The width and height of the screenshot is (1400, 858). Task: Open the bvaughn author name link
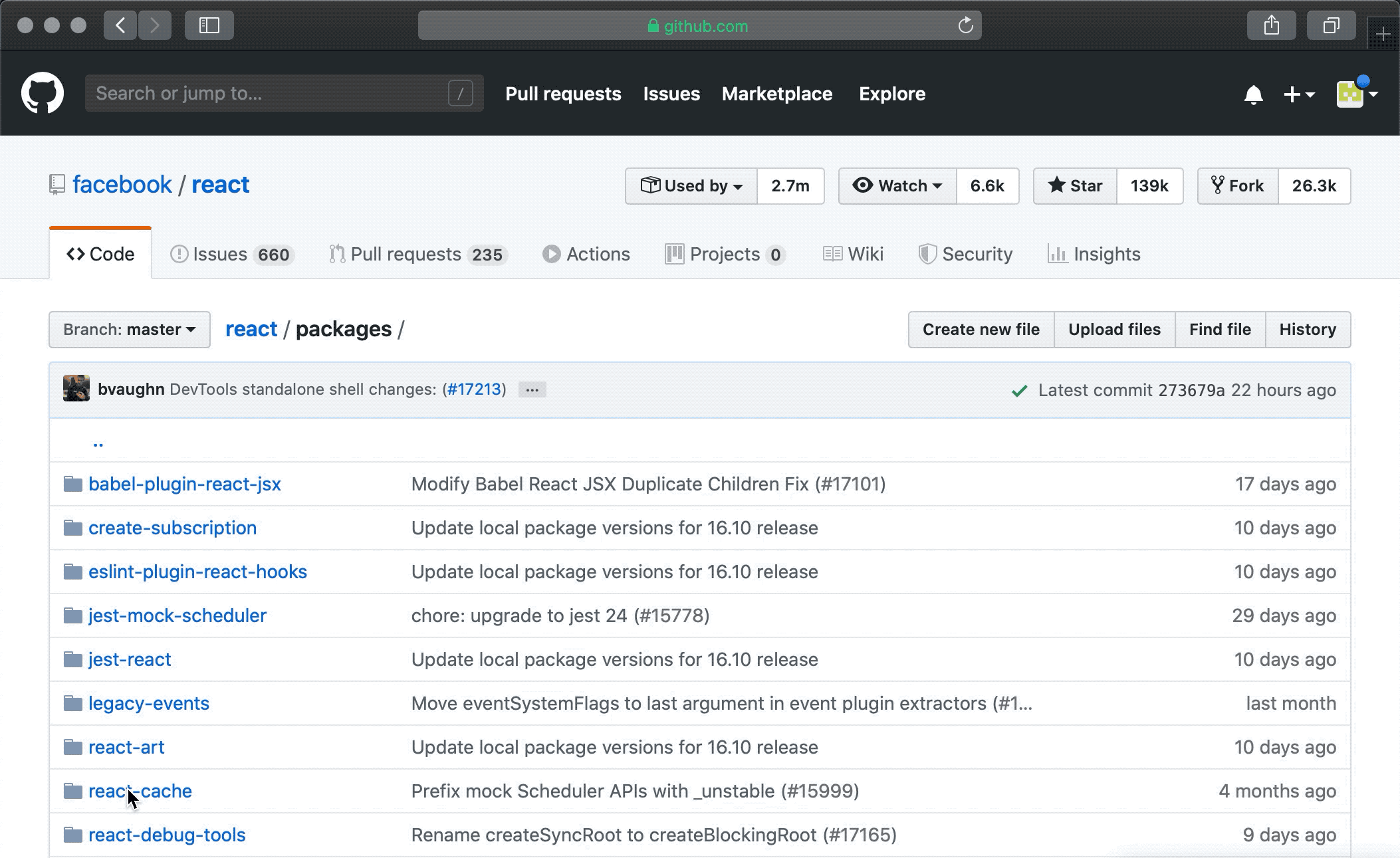(x=131, y=389)
